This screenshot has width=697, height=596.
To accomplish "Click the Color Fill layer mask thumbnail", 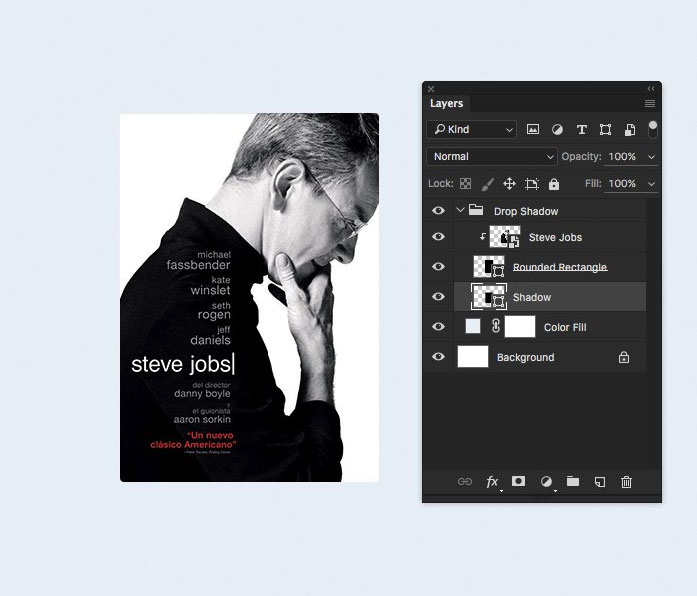I will [520, 327].
